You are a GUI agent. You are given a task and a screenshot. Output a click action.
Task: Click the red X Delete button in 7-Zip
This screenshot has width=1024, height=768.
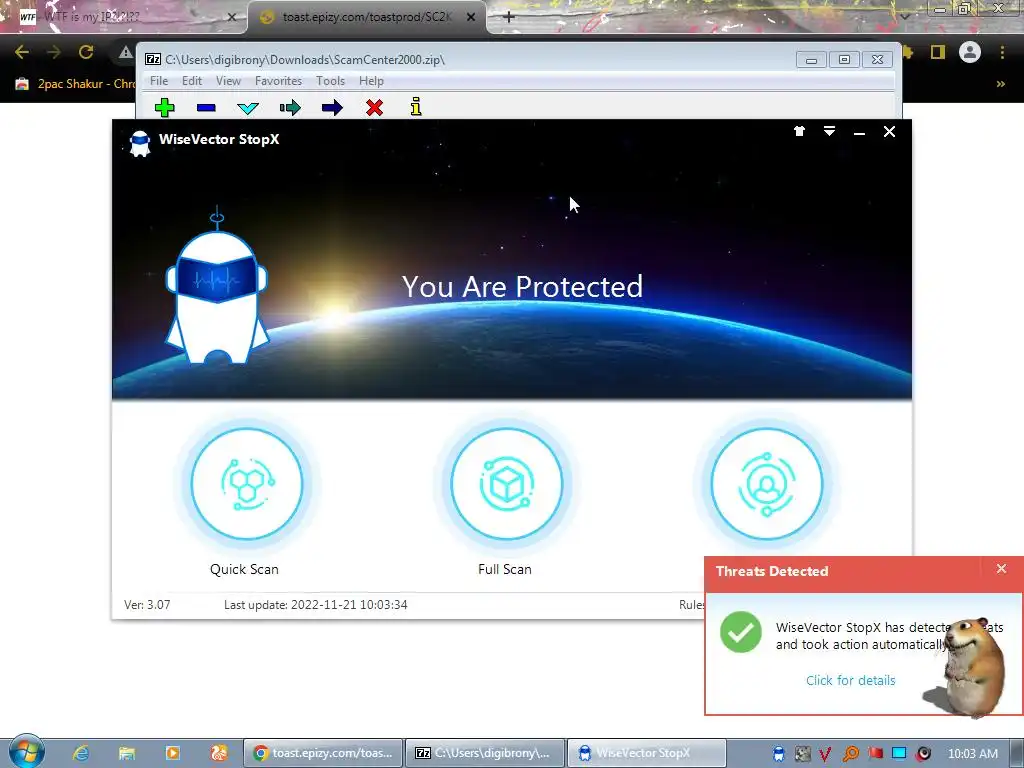[374, 108]
